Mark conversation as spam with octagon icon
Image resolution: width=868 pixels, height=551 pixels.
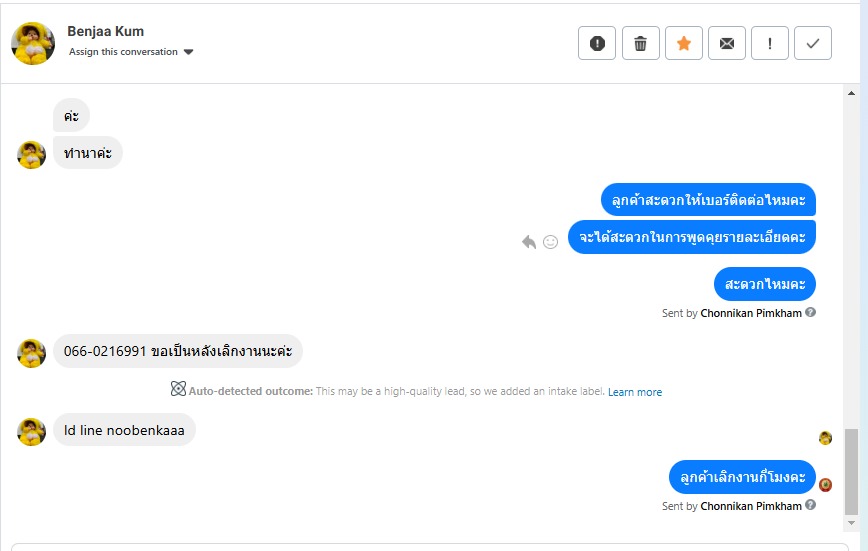[597, 43]
